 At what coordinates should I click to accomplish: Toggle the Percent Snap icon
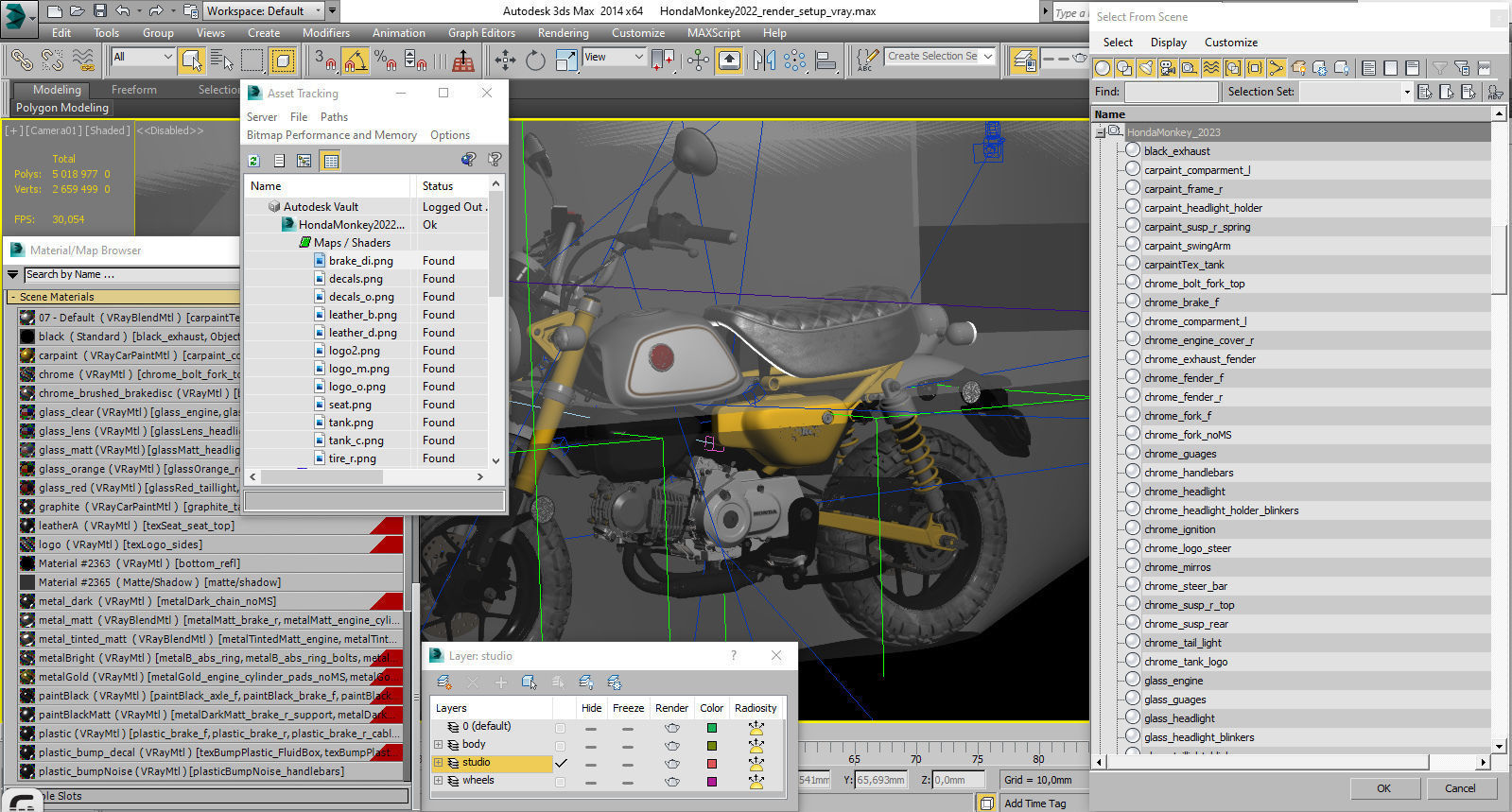point(385,60)
